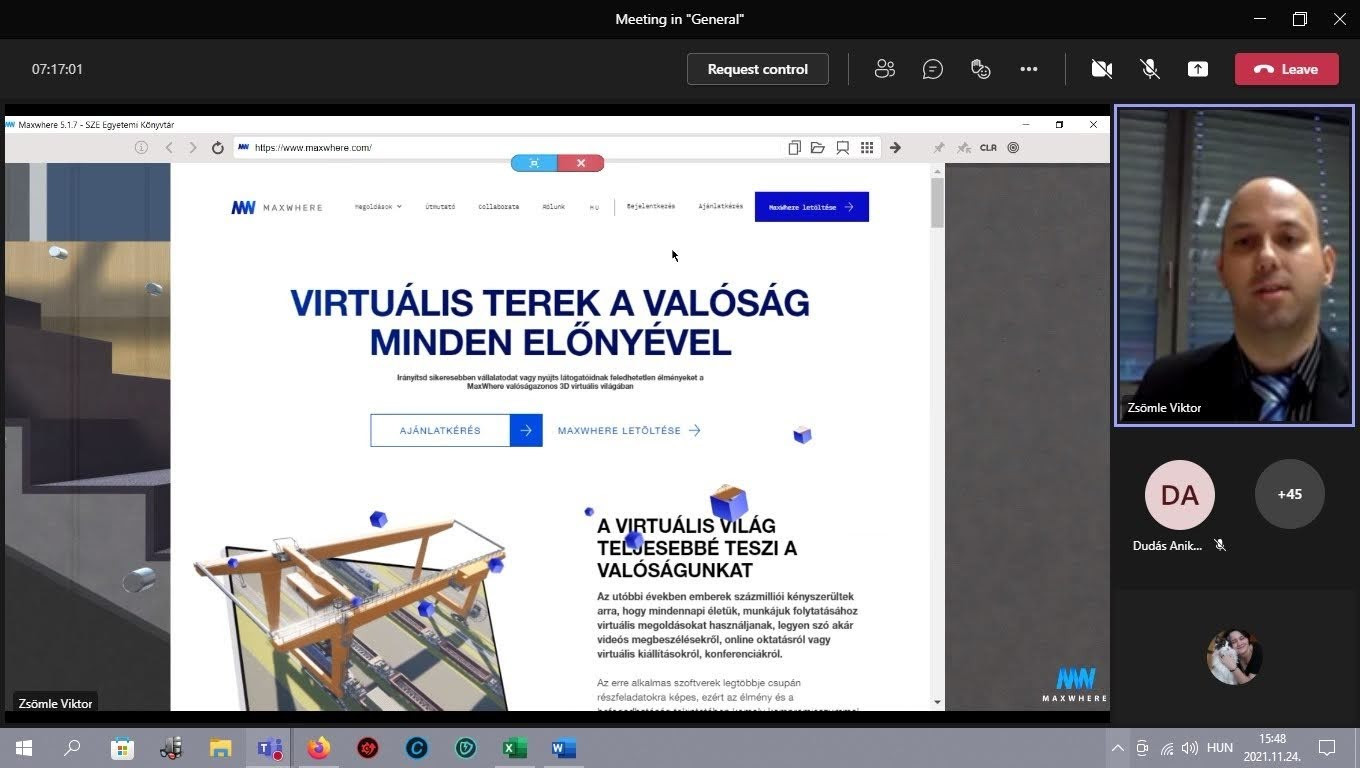The width and height of the screenshot is (1360, 768).
Task: Open File Explorer from the taskbar
Action: pyautogui.click(x=220, y=748)
